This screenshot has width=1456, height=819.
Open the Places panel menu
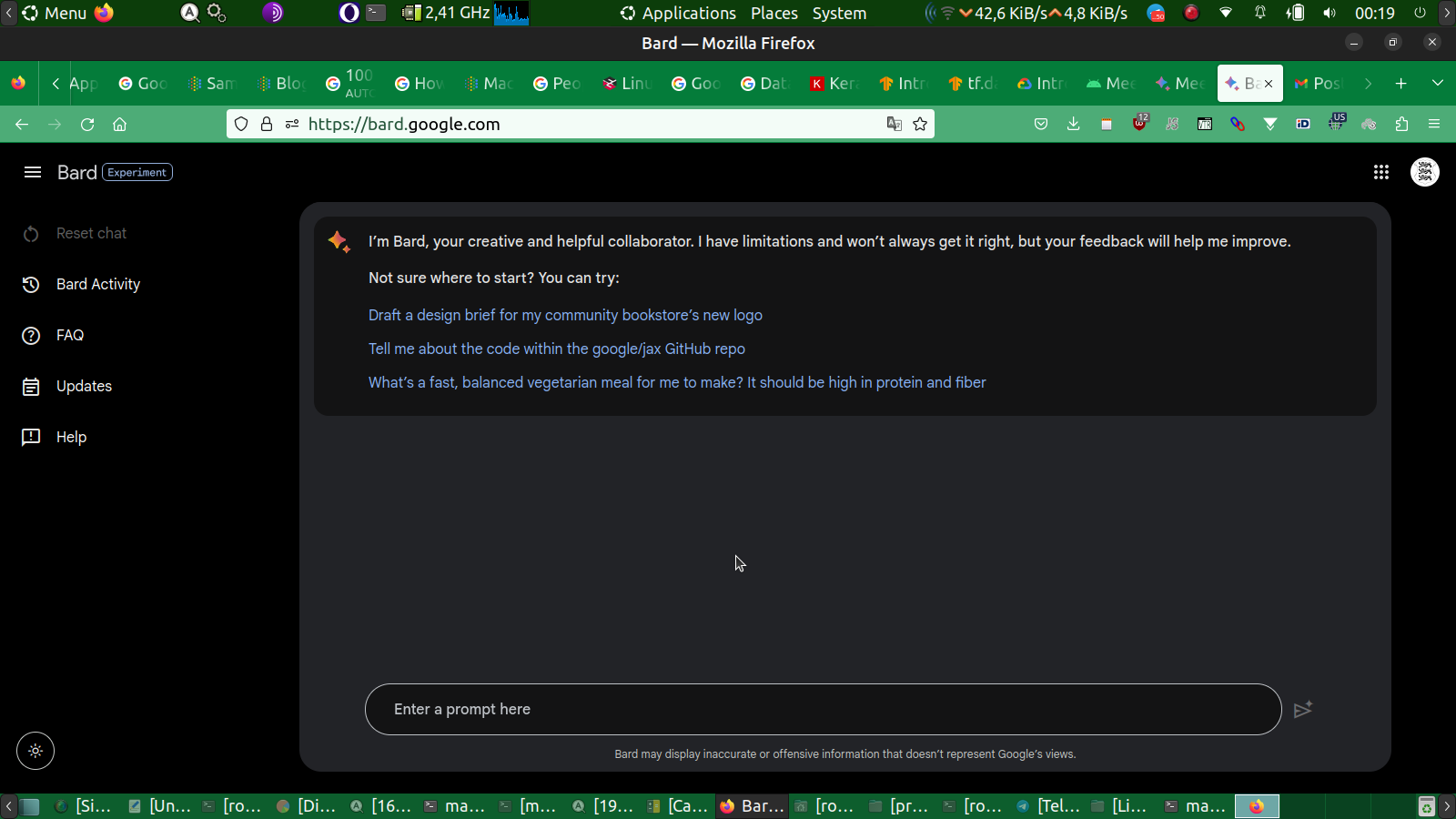[x=774, y=13]
